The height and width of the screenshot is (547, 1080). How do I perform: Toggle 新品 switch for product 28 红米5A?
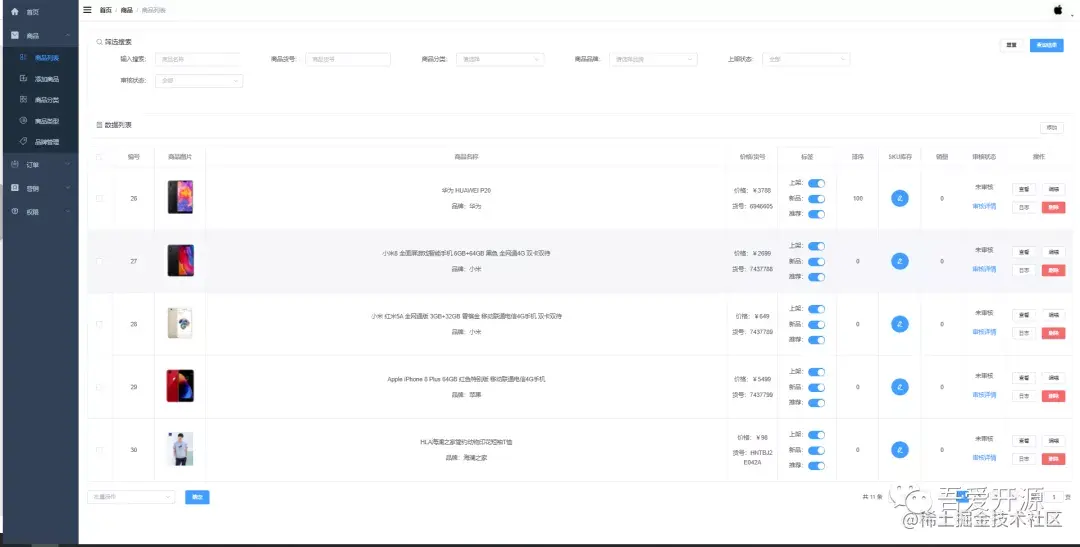pyautogui.click(x=816, y=324)
